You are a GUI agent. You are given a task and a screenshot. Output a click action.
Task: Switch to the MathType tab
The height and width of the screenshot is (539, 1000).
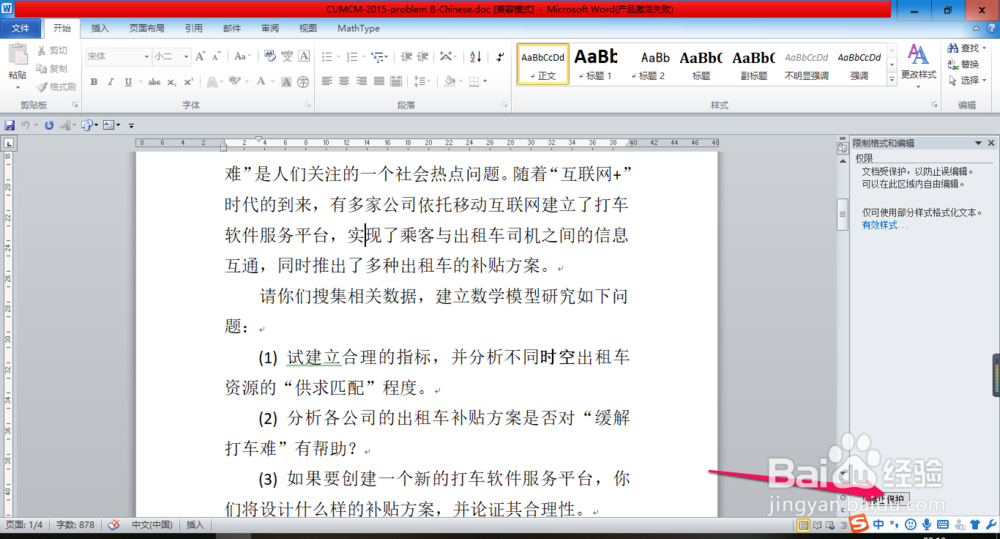[358, 28]
